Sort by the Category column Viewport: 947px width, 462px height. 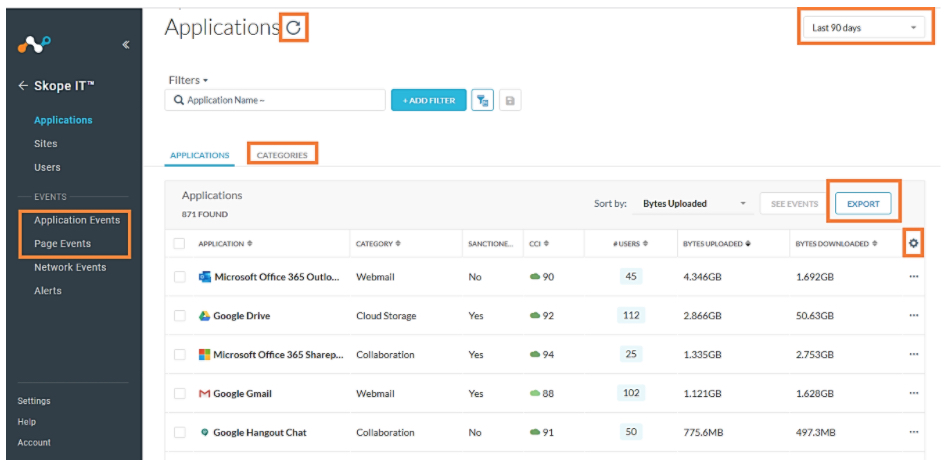[x=379, y=243]
